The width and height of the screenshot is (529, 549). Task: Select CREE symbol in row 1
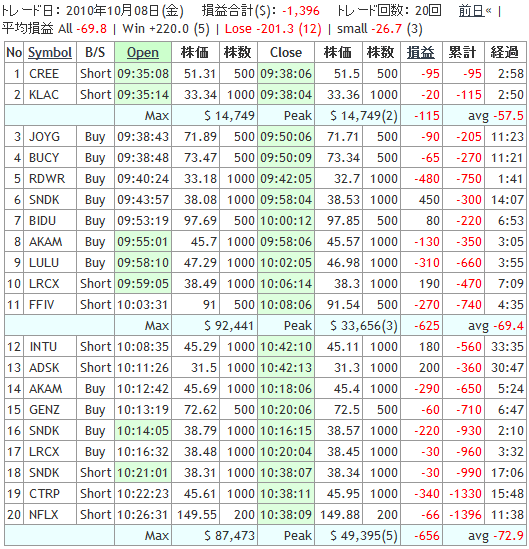44,74
